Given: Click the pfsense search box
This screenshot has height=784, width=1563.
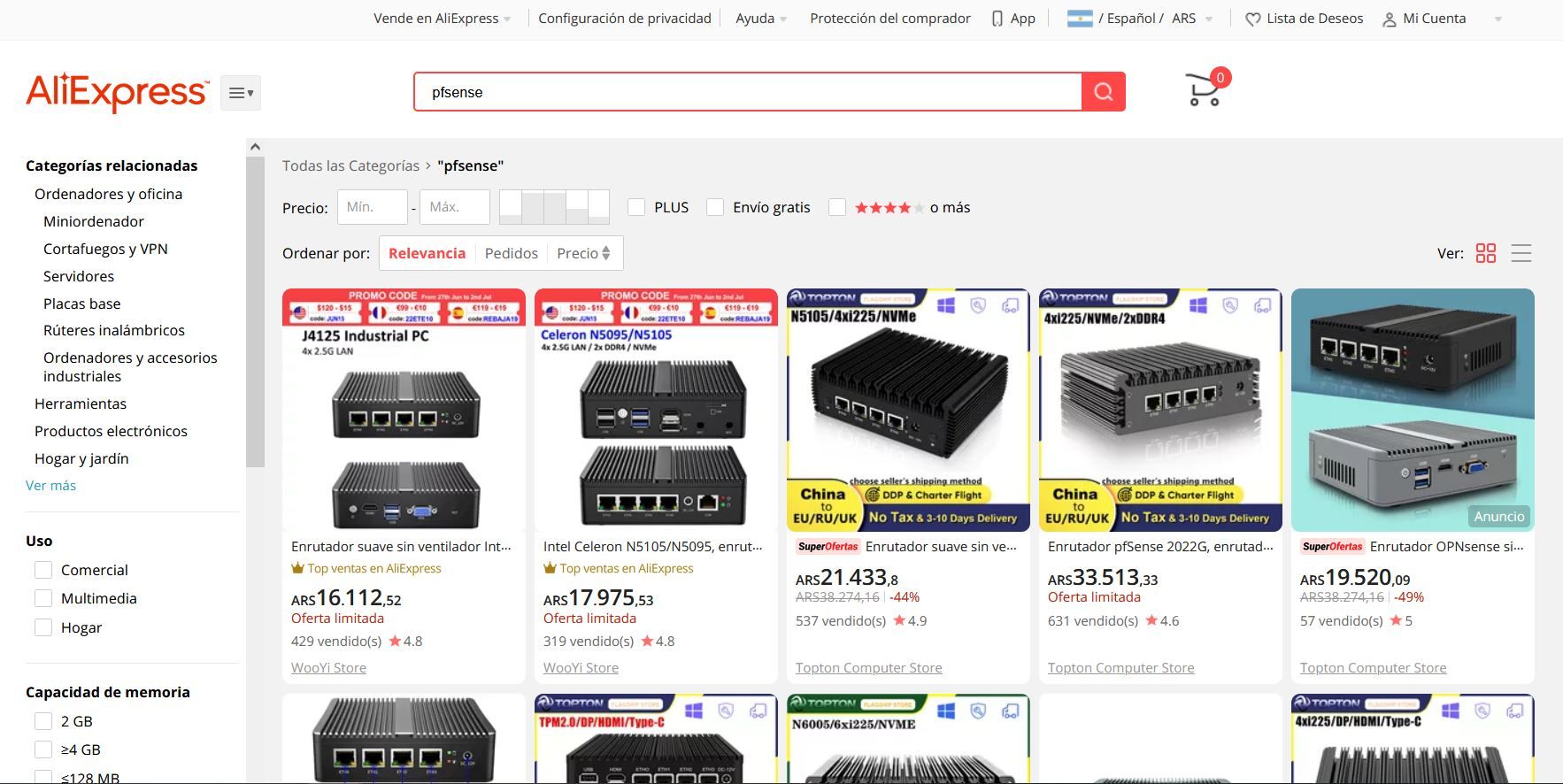Looking at the screenshot, I should click(748, 92).
